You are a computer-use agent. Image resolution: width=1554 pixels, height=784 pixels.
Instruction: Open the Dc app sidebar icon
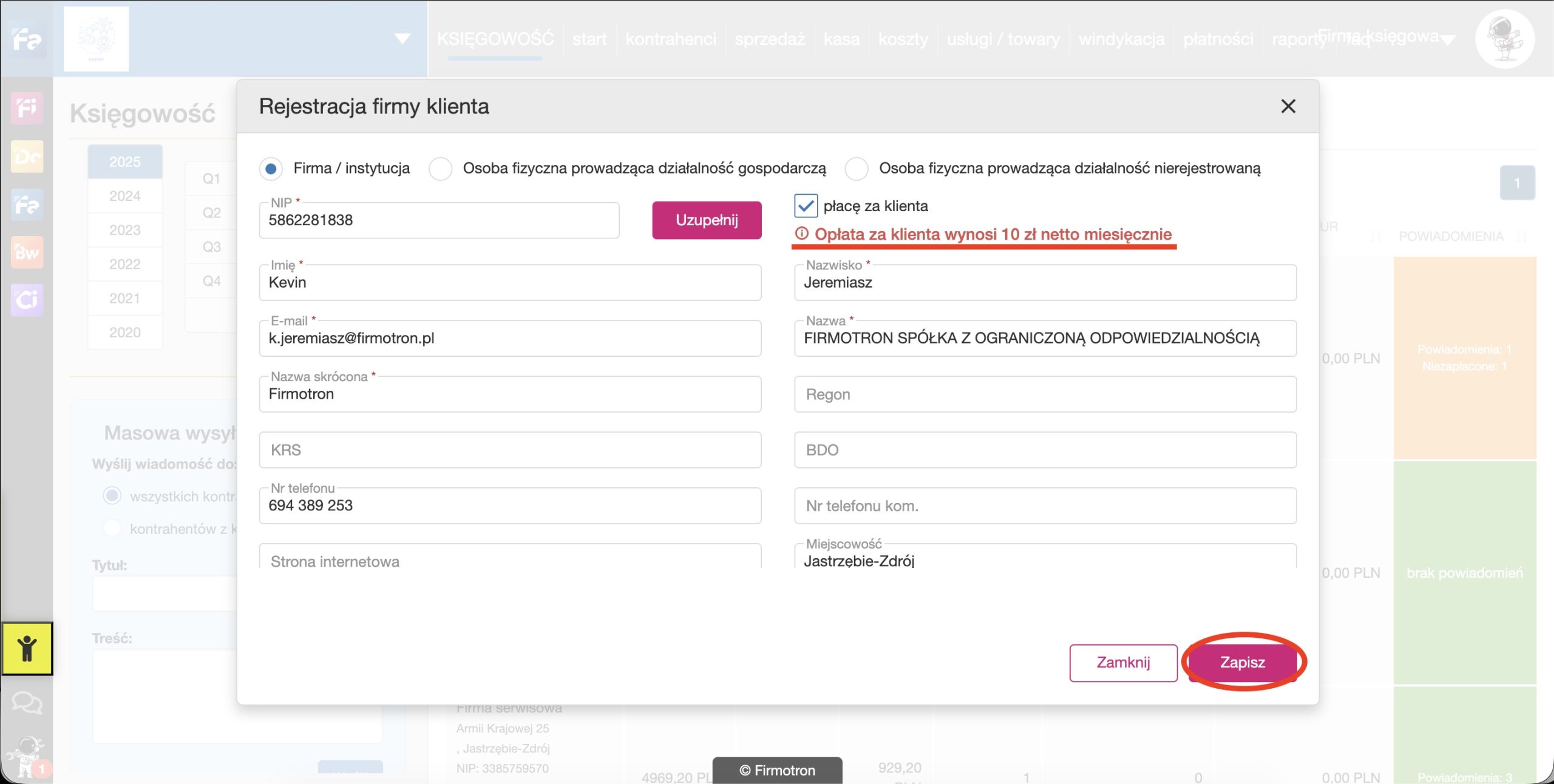click(27, 157)
